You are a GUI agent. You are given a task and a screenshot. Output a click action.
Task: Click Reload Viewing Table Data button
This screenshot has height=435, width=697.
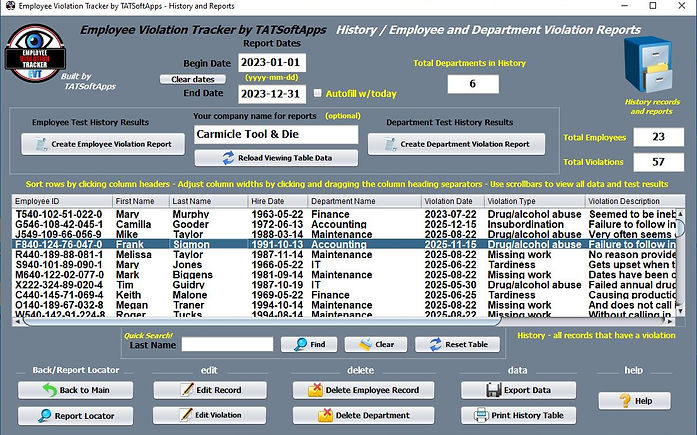pos(276,158)
